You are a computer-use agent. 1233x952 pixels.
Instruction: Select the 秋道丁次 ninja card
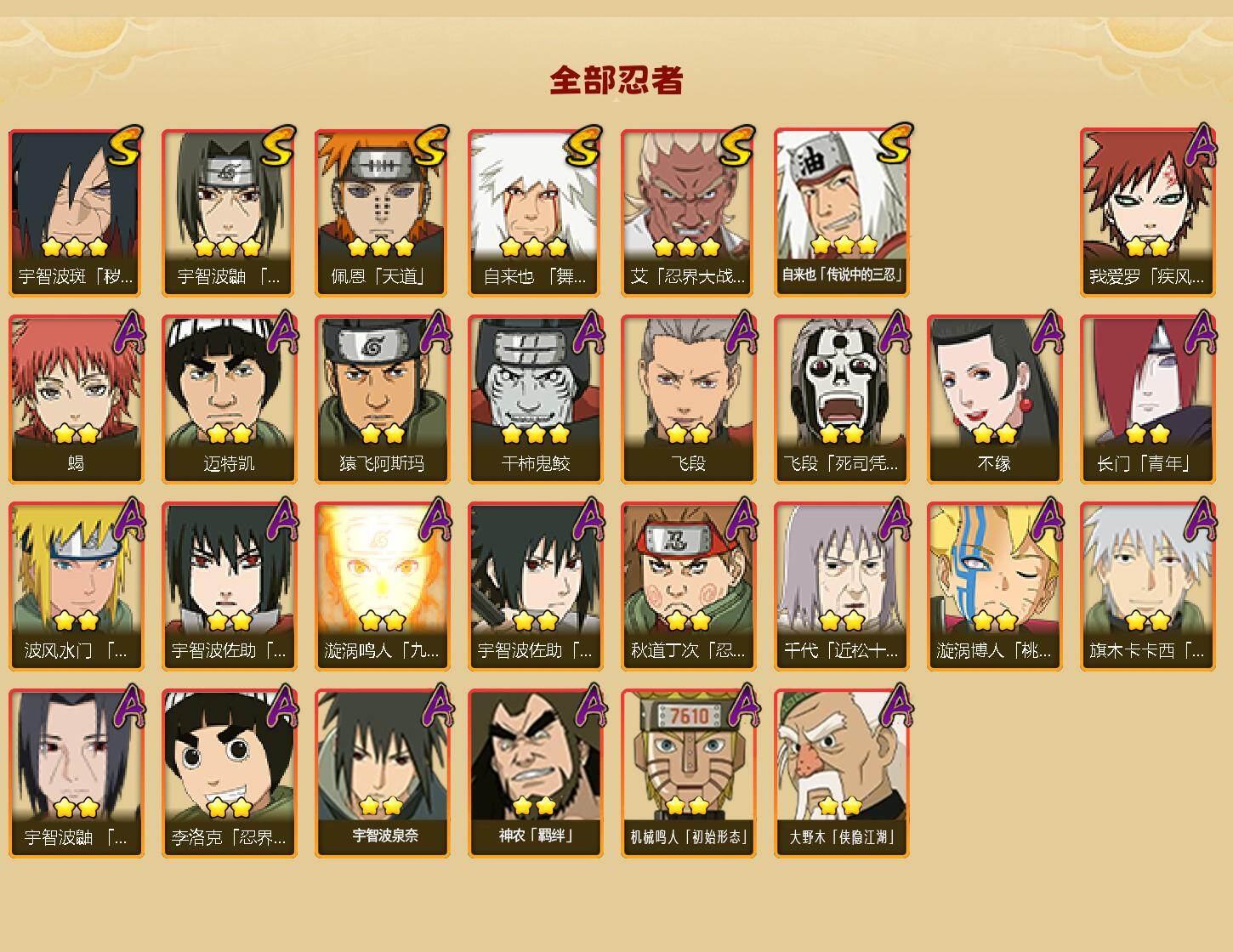click(x=688, y=586)
